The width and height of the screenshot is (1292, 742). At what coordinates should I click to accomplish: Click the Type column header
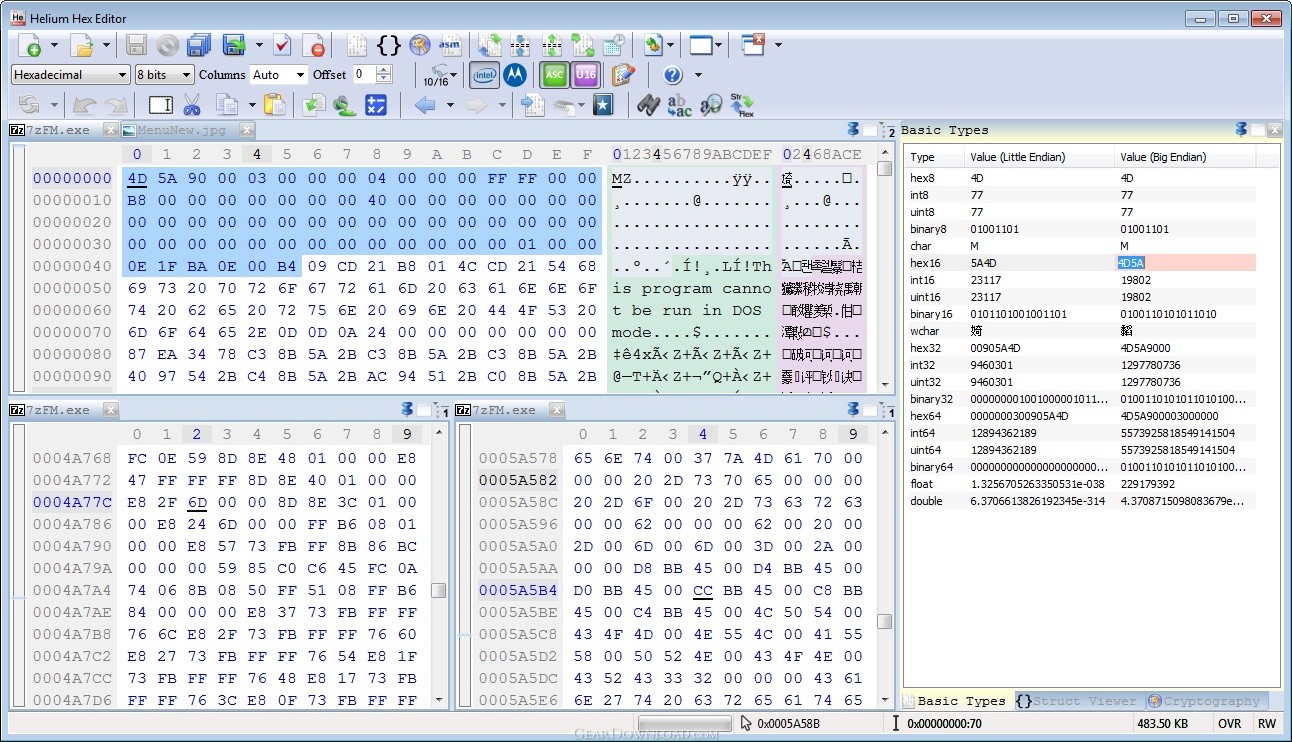point(934,157)
